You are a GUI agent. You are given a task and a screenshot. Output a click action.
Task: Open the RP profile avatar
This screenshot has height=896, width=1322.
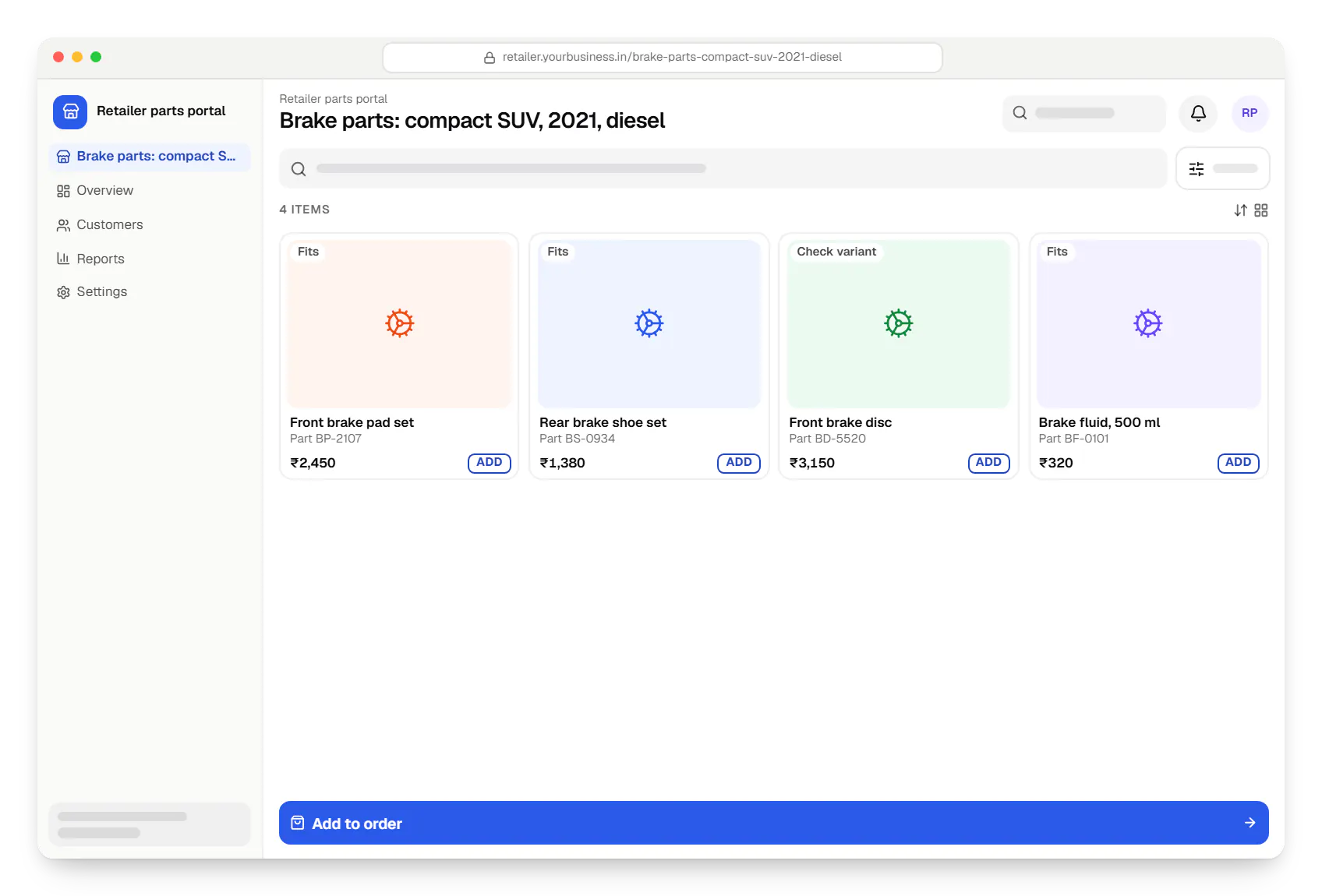coord(1250,113)
